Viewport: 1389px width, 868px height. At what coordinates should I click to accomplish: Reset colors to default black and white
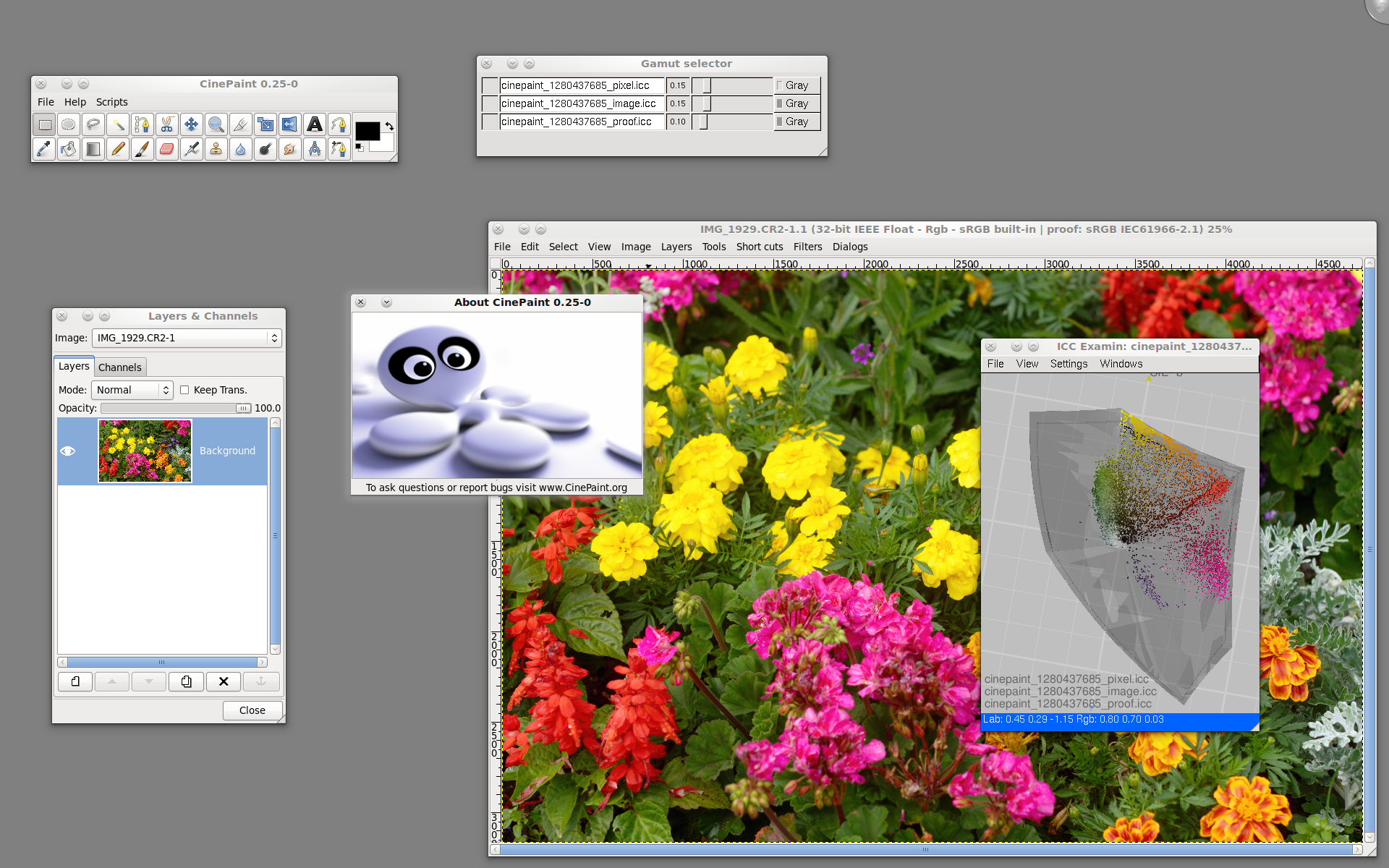pos(359,148)
